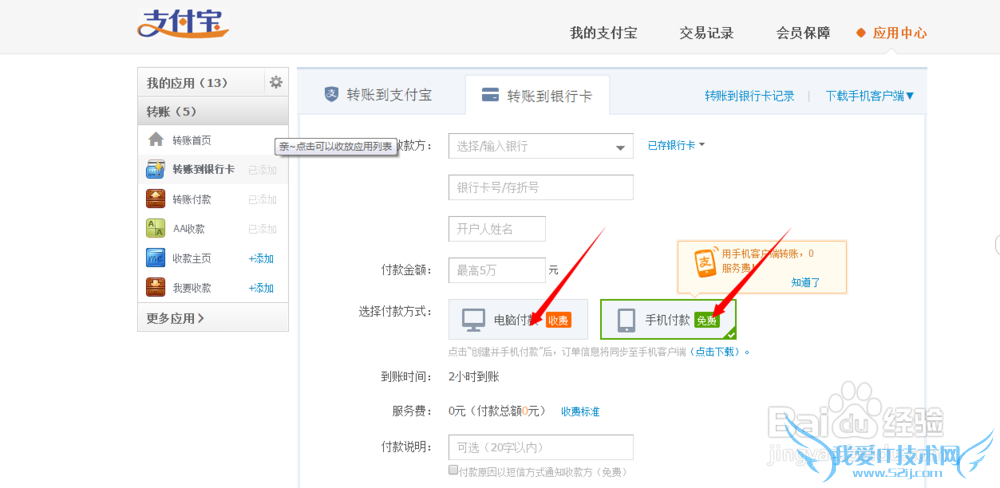
Task: Switch to 转账到银行卡 tab
Action: click(537, 95)
